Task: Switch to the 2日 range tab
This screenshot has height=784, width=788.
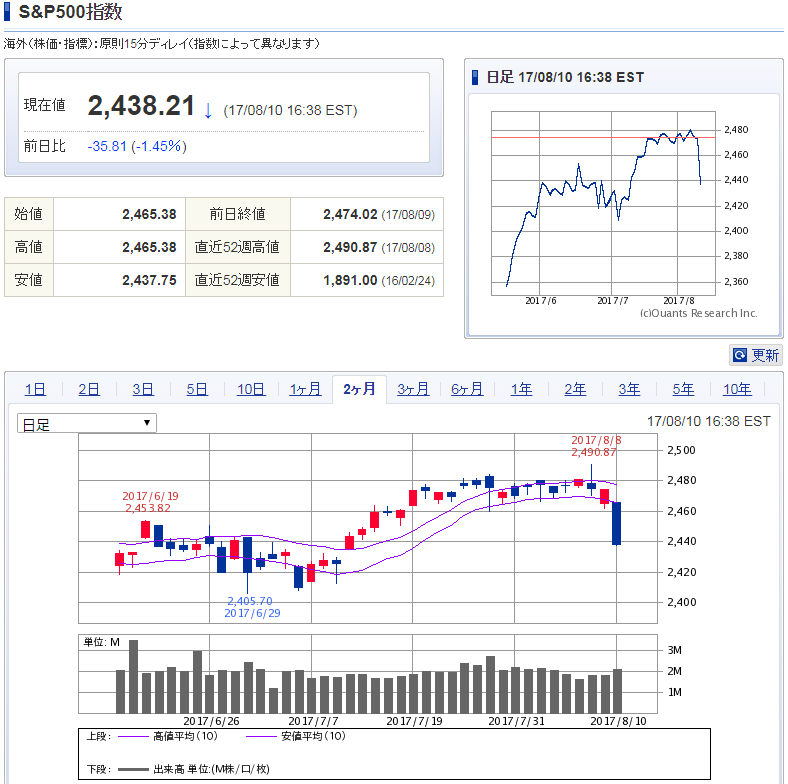Action: point(89,389)
